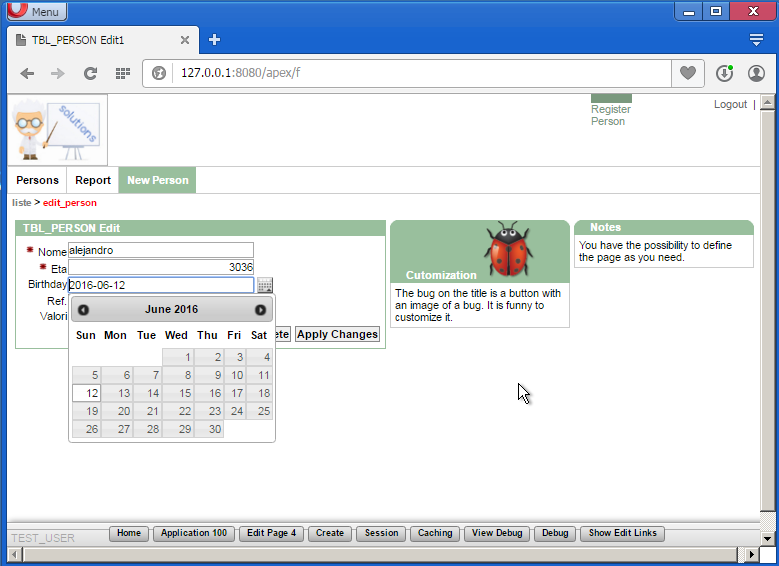Click the browser back arrow
Screen dimensions: 779x566
pyautogui.click(x=27, y=73)
